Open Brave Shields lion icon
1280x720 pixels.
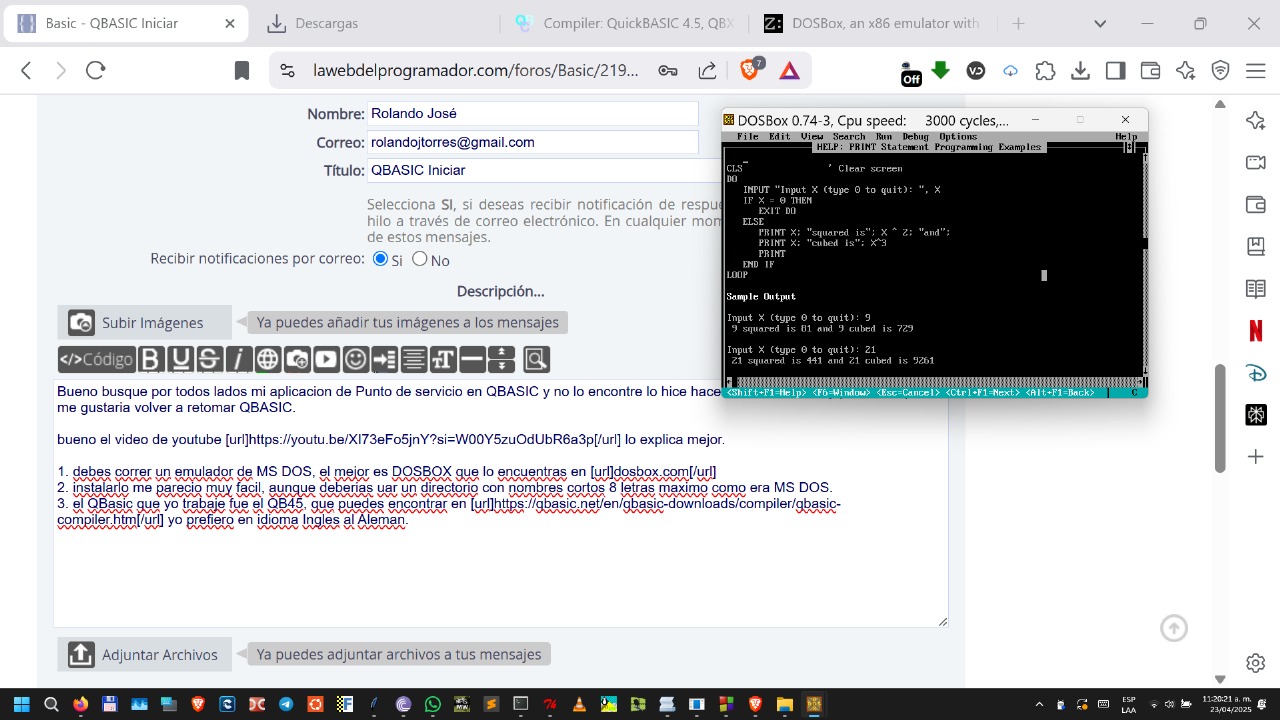749,70
